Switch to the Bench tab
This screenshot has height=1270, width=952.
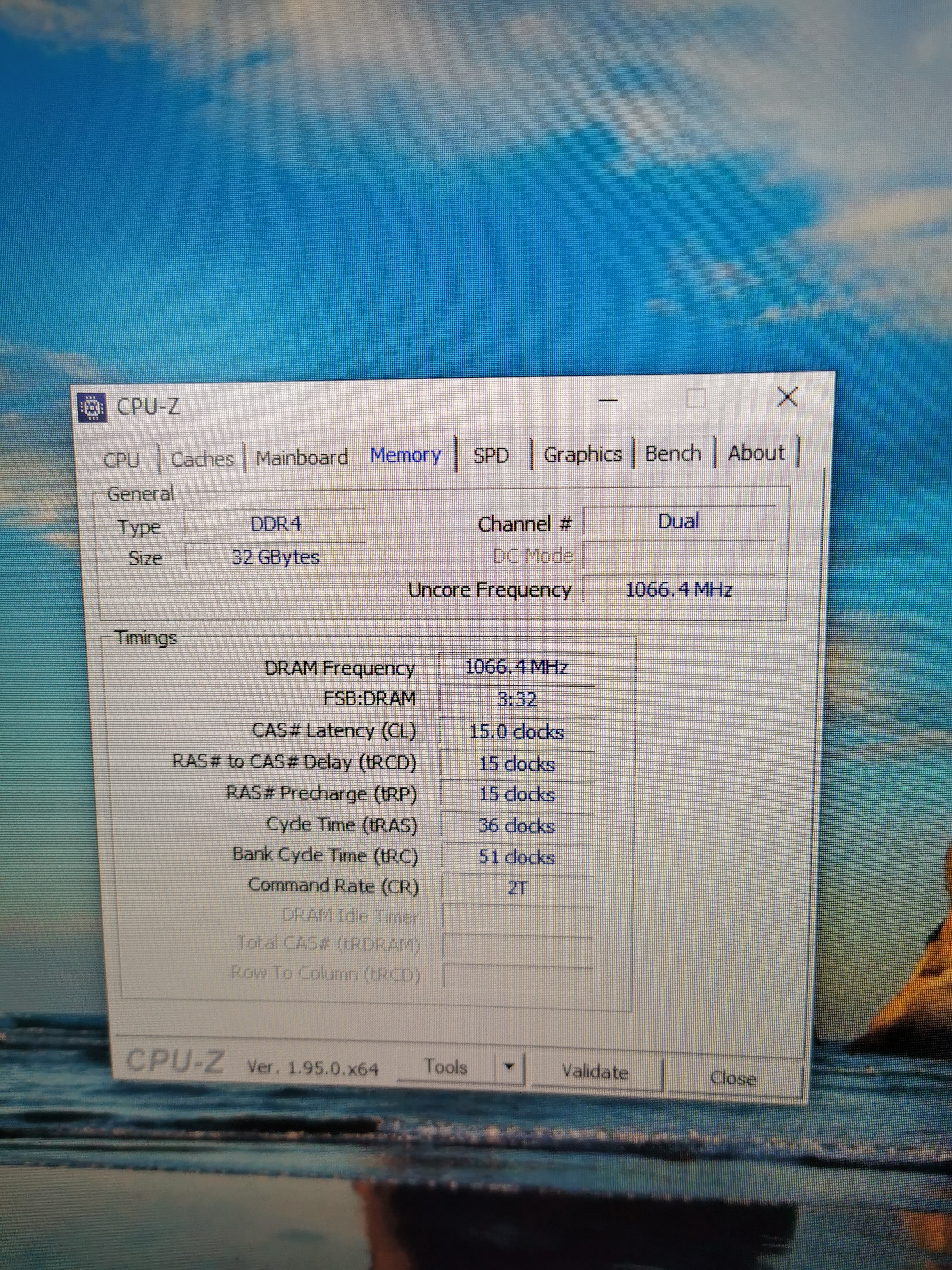tap(673, 453)
